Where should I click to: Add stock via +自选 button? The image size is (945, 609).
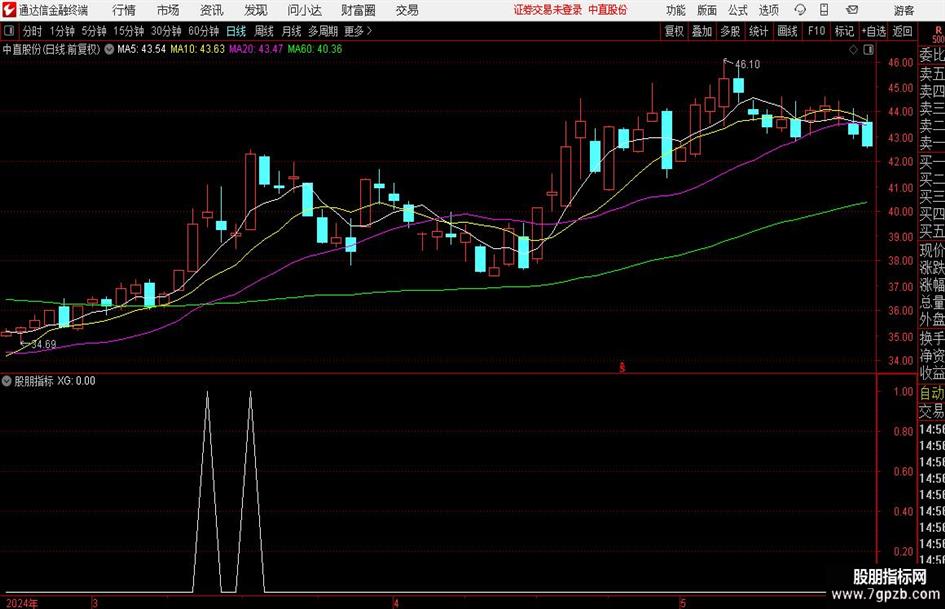tap(874, 31)
